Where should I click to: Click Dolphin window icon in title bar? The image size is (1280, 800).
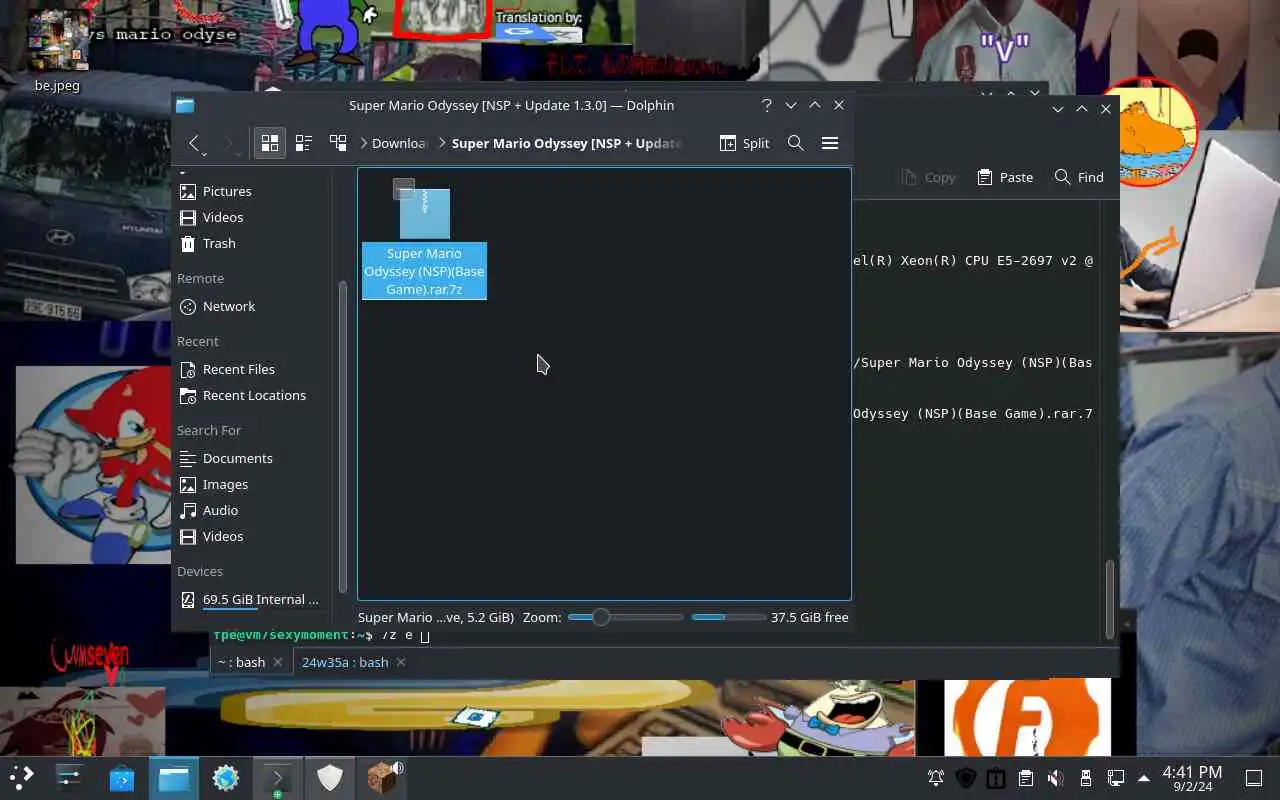(185, 105)
